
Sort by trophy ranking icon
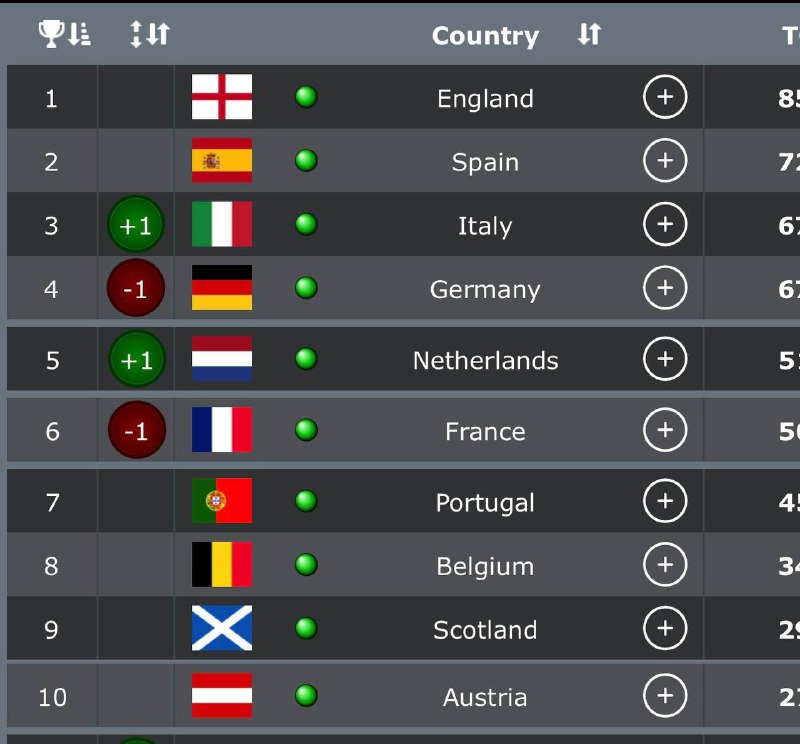point(65,34)
